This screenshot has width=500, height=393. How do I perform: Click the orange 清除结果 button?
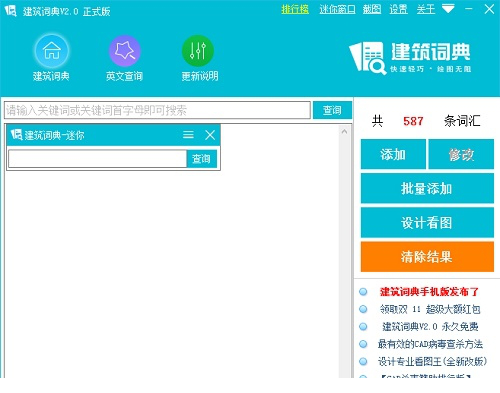[x=427, y=257]
